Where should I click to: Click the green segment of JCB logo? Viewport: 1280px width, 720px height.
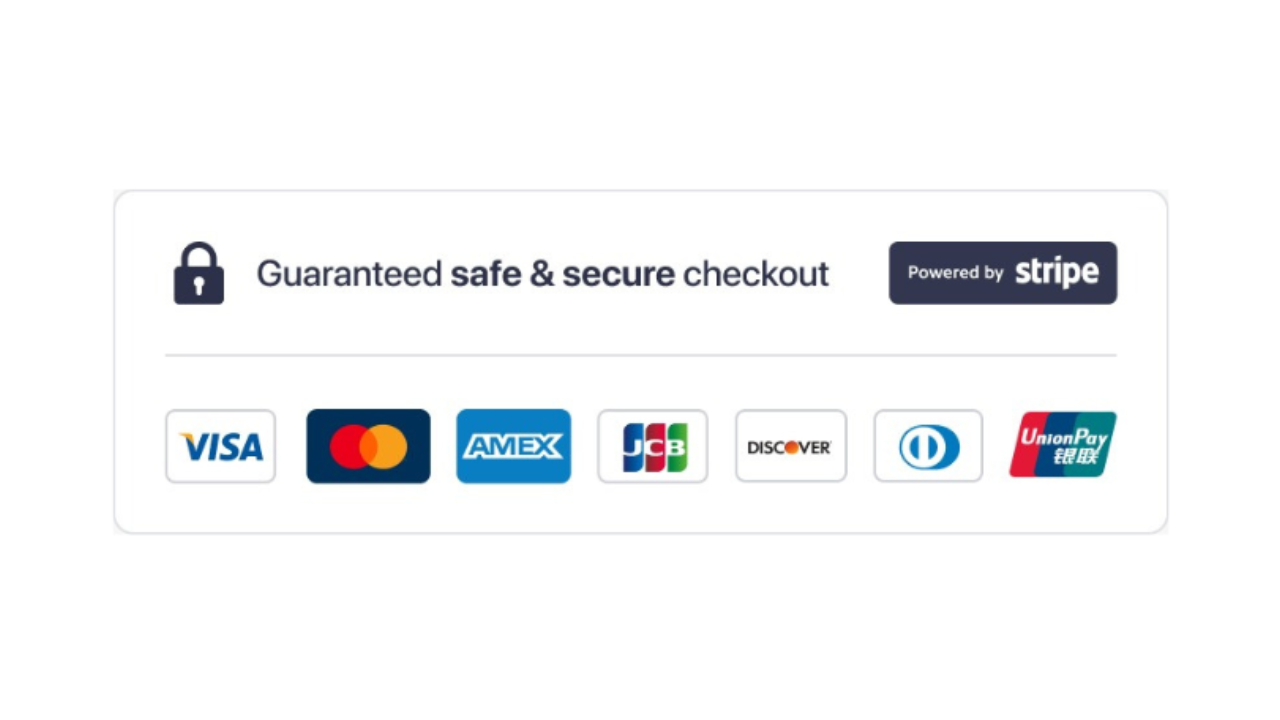click(x=675, y=447)
